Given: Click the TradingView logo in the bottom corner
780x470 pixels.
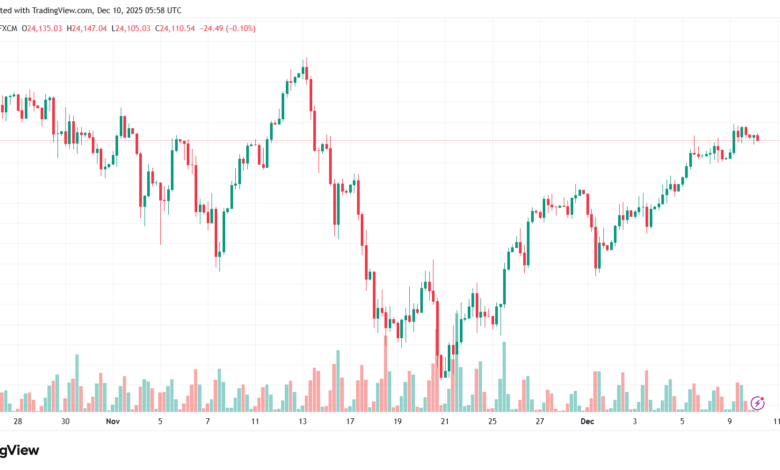Looking at the screenshot, I should click(20, 451).
